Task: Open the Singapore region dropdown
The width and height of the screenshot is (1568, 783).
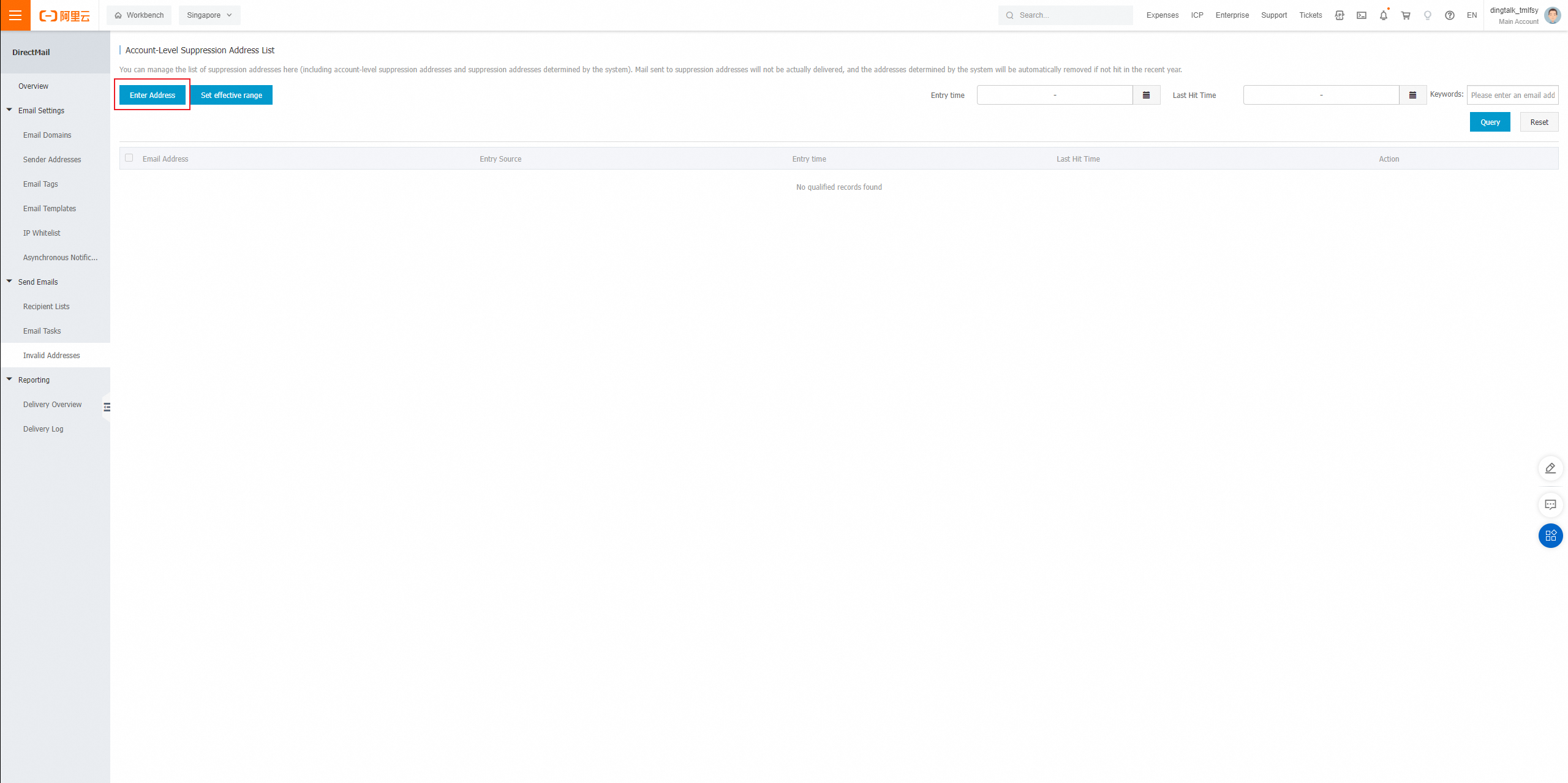Action: (x=209, y=15)
